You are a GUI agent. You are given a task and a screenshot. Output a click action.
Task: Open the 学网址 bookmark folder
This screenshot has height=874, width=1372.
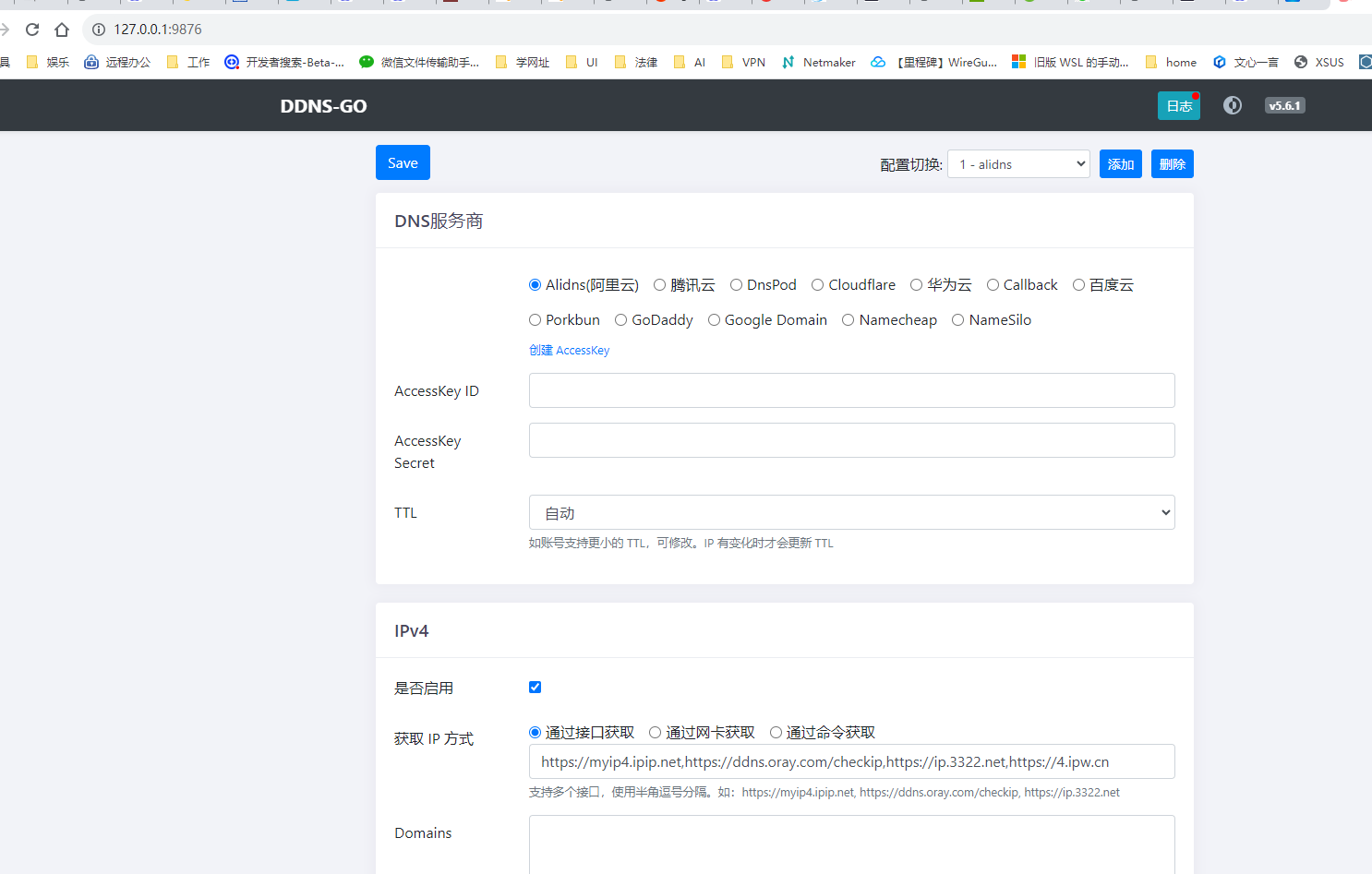(523, 62)
